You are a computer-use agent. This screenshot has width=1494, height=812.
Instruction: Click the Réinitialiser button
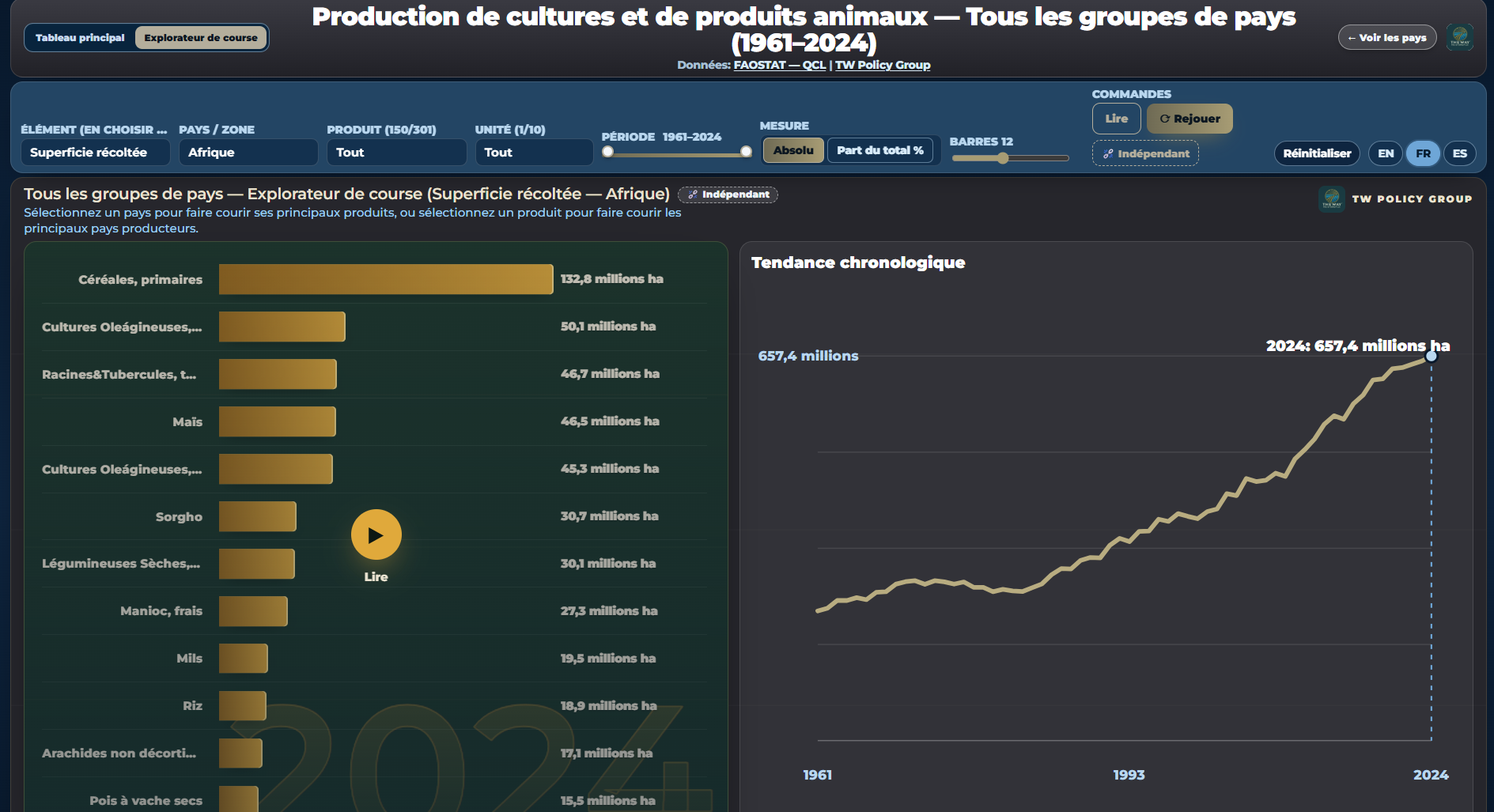coord(1317,153)
